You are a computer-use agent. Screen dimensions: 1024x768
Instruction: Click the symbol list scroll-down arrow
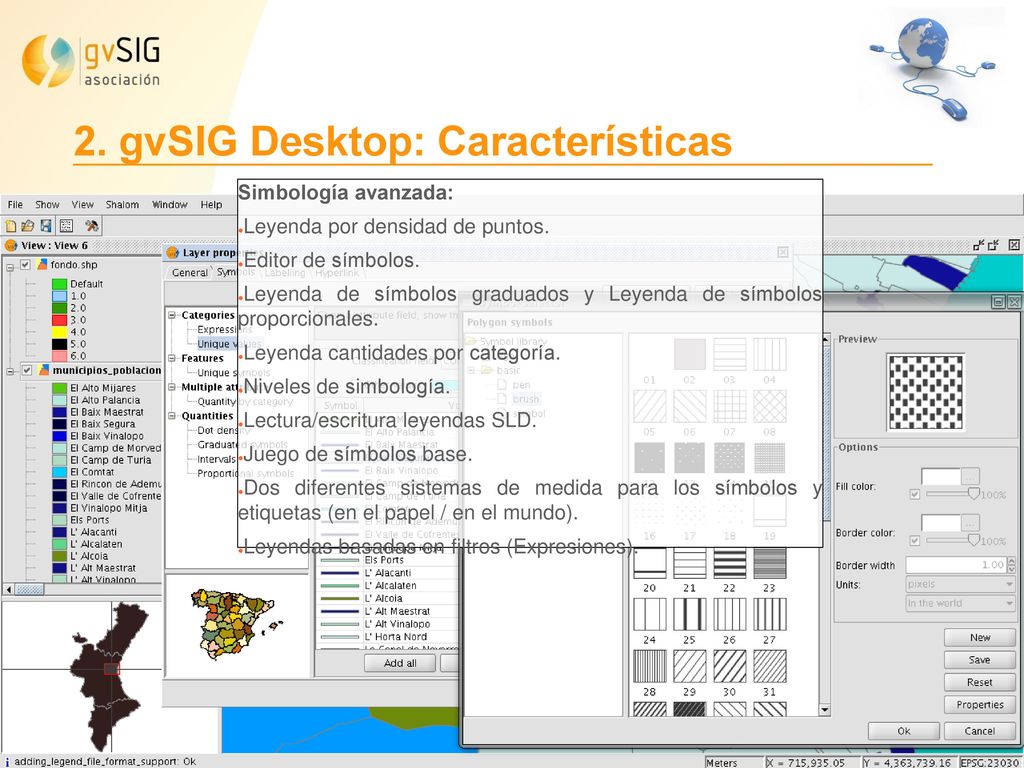[825, 709]
